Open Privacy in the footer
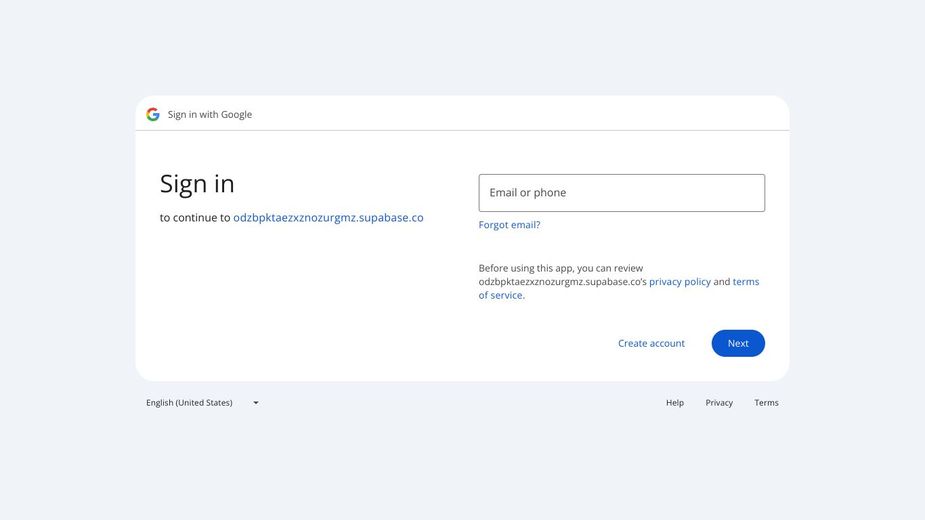Image resolution: width=925 pixels, height=520 pixels. point(719,403)
